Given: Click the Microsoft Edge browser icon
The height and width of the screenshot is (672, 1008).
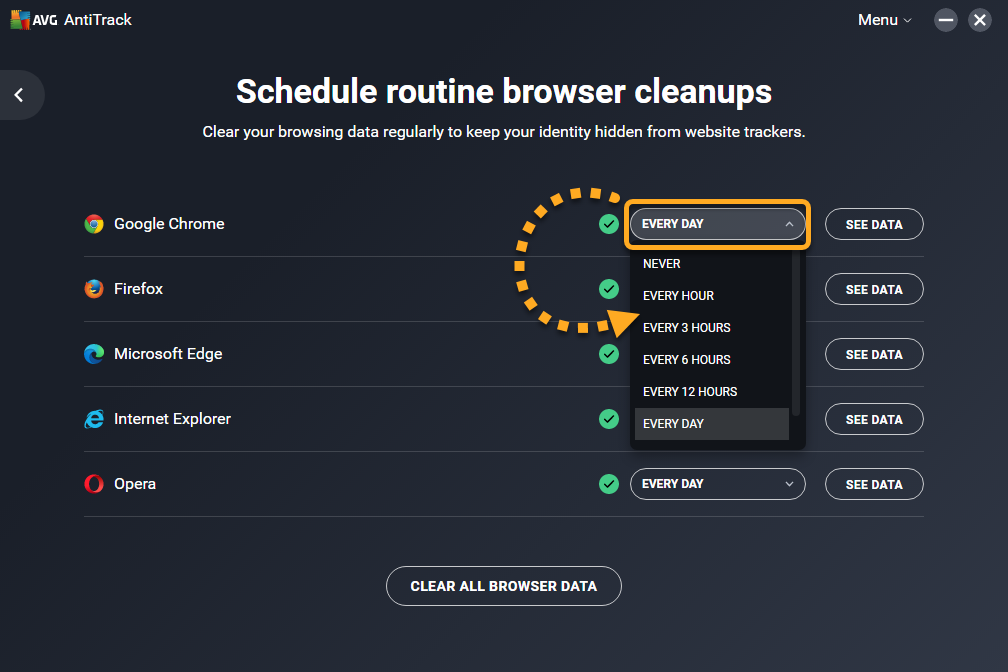Looking at the screenshot, I should click(94, 354).
